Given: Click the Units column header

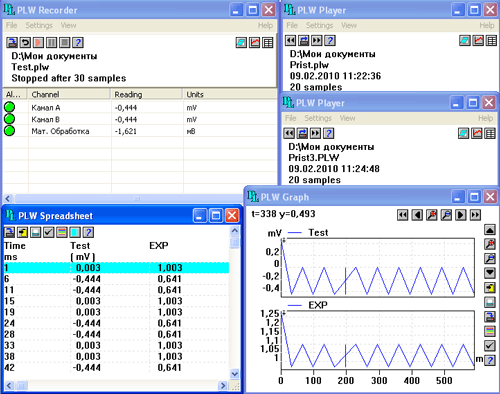Looking at the screenshot, I should tap(230, 95).
